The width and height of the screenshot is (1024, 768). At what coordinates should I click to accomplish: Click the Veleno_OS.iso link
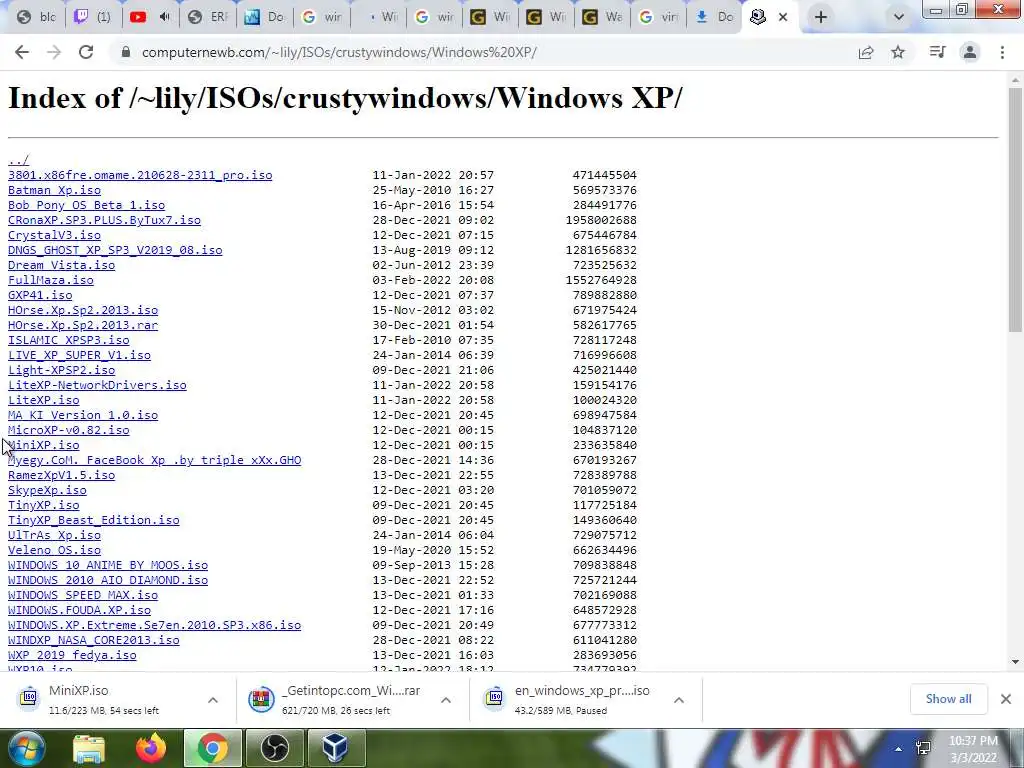54,550
